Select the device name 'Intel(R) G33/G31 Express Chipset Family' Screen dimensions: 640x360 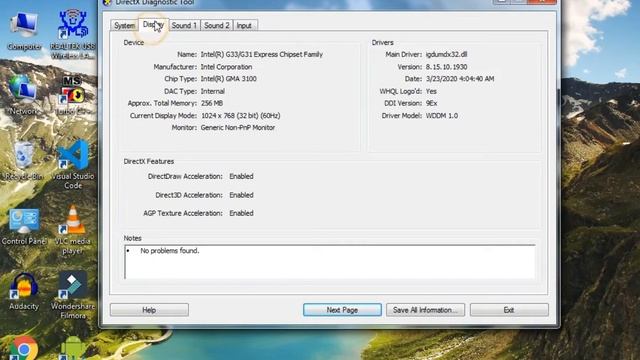pyautogui.click(x=262, y=54)
